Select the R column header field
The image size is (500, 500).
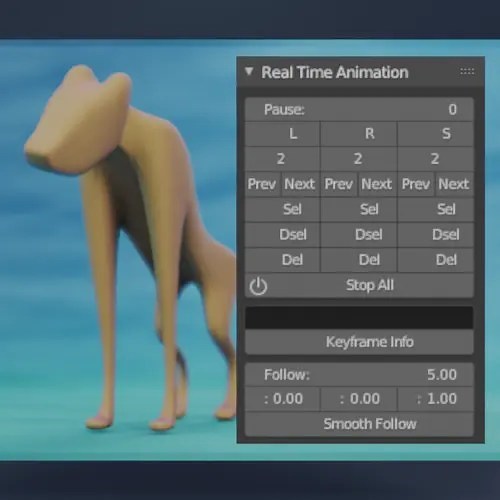(x=359, y=134)
